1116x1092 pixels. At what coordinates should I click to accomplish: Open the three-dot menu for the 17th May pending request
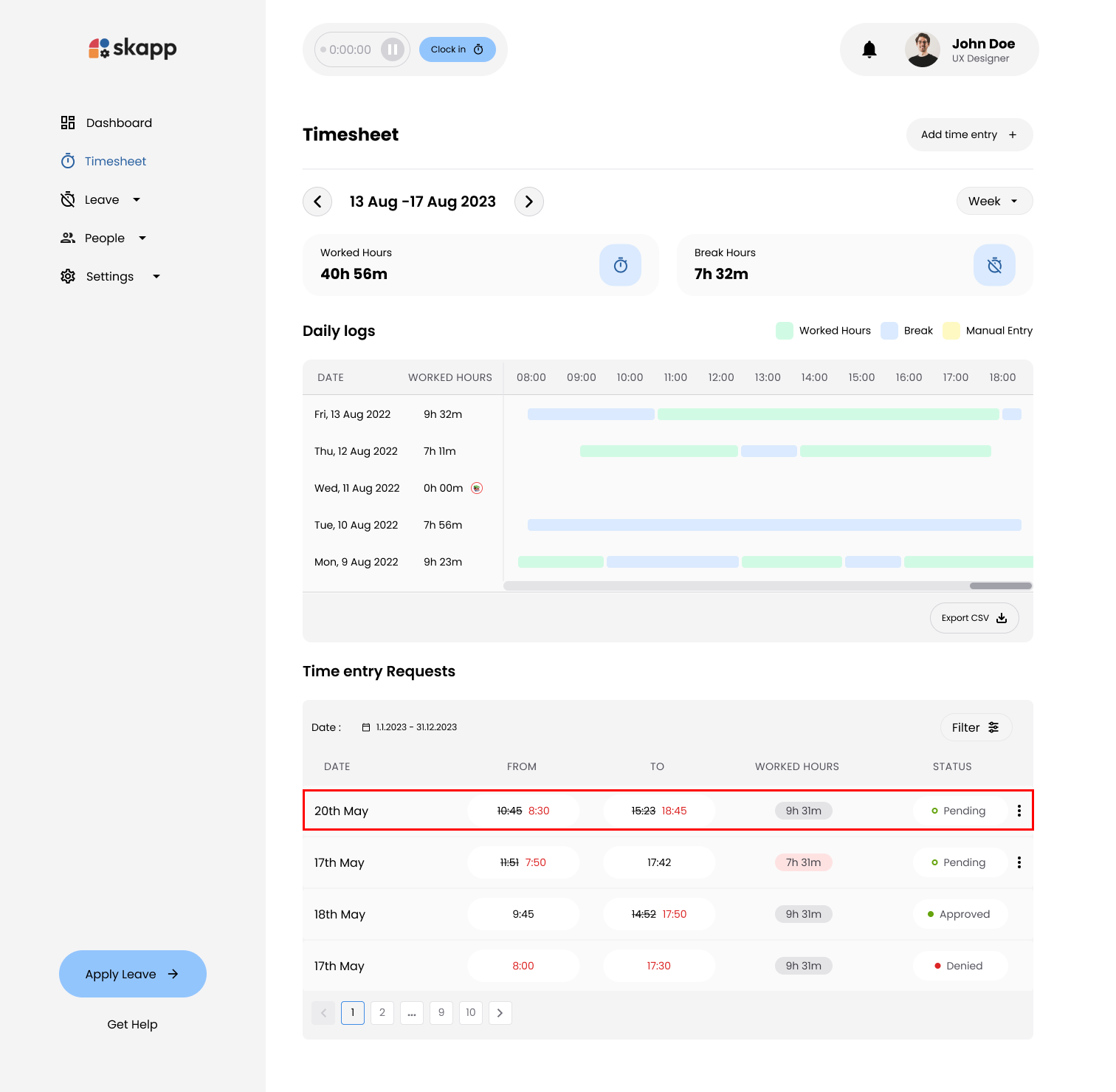coord(1019,862)
